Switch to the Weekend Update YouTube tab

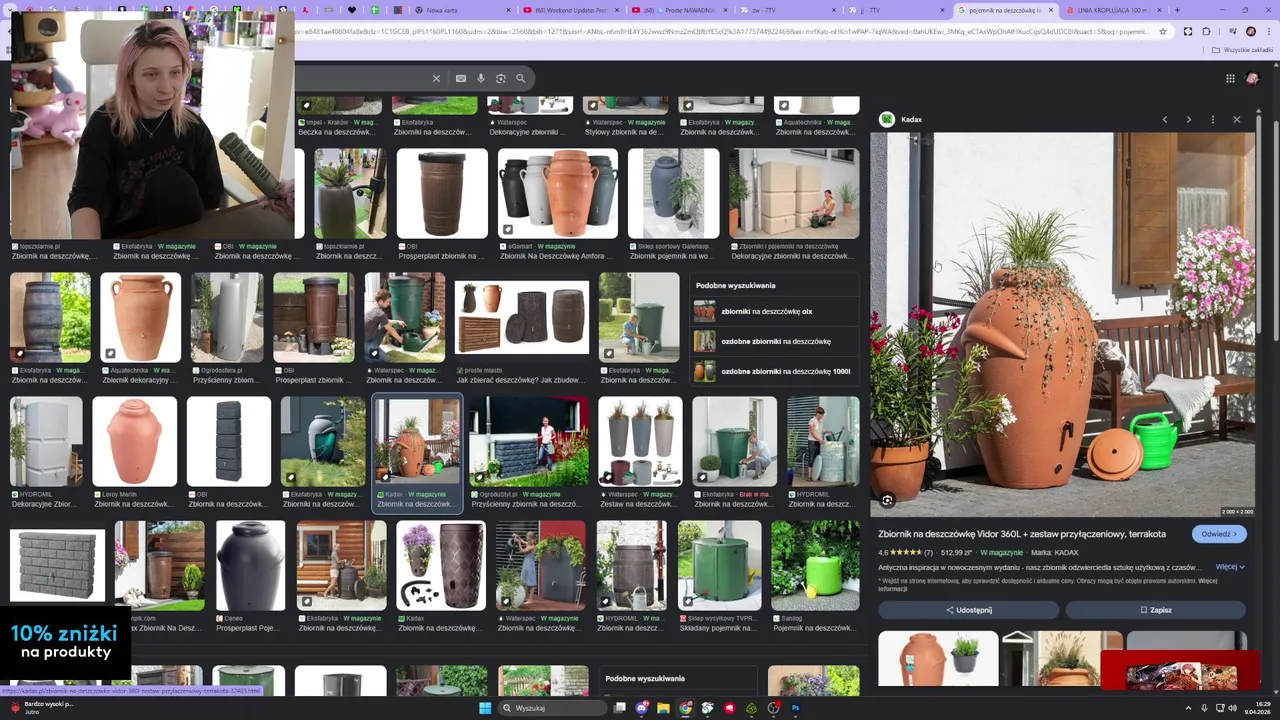pyautogui.click(x=569, y=10)
